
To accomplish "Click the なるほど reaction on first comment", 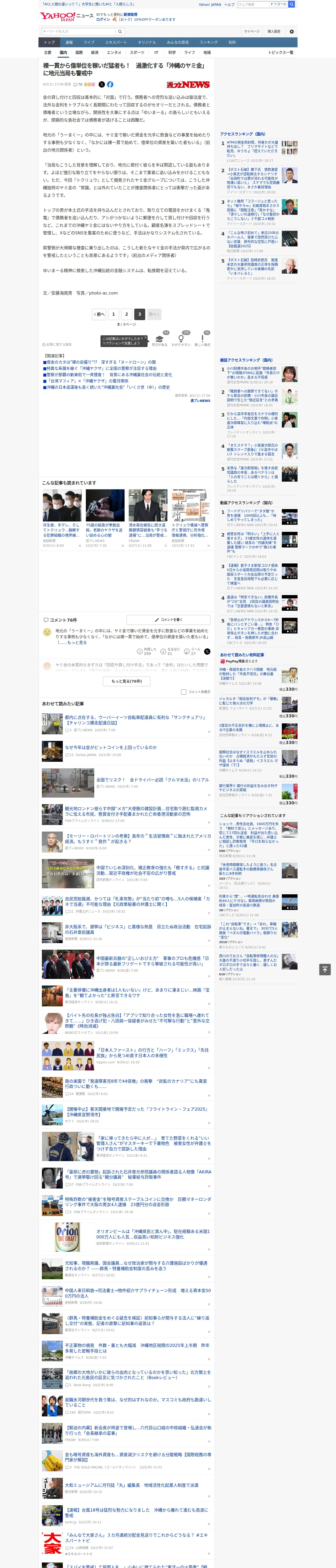I will coord(171,651).
